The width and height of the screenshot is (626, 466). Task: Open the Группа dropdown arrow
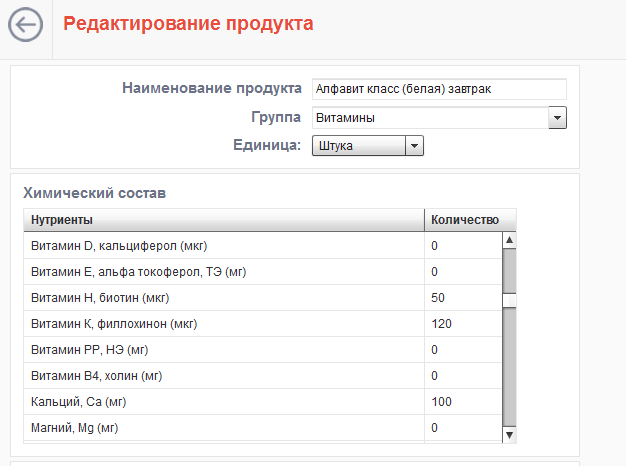pyautogui.click(x=557, y=118)
